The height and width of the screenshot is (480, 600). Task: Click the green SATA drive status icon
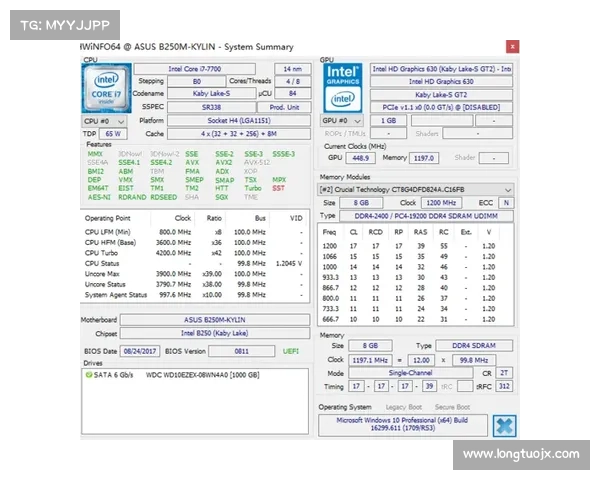90,374
